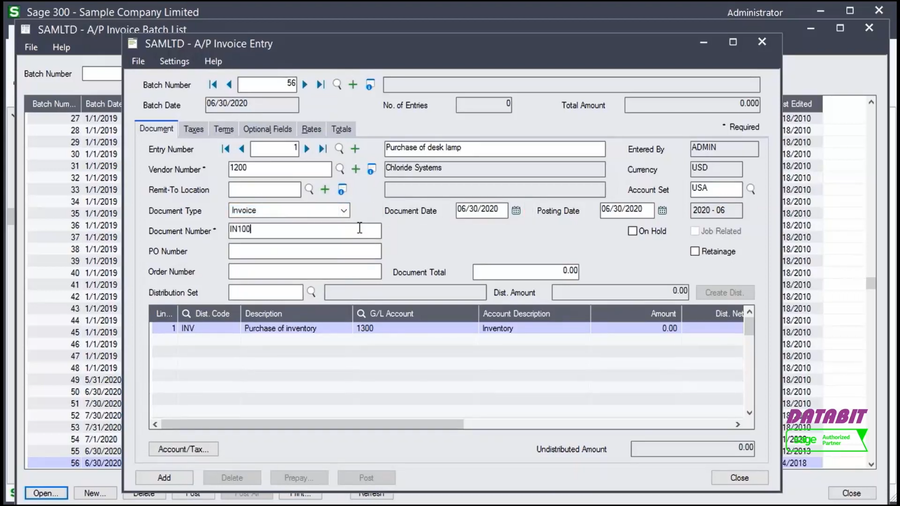The width and height of the screenshot is (900, 506).
Task: Create new batch with plus icon
Action: 353,85
